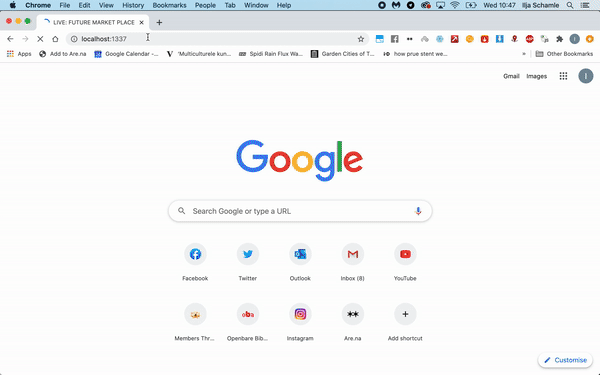
Task: Open Spotlight search in the menu bar
Action: point(570,5)
